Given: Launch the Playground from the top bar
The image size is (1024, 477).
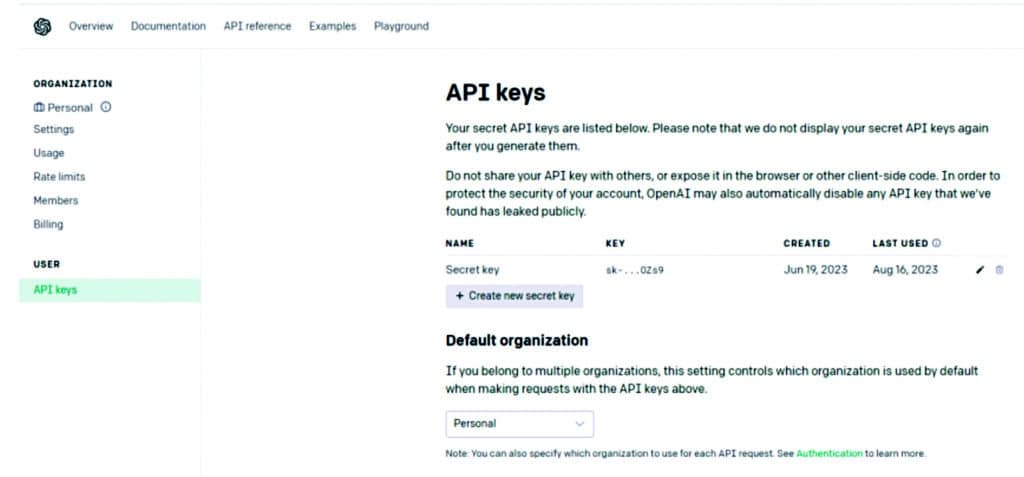Looking at the screenshot, I should pyautogui.click(x=401, y=26).
